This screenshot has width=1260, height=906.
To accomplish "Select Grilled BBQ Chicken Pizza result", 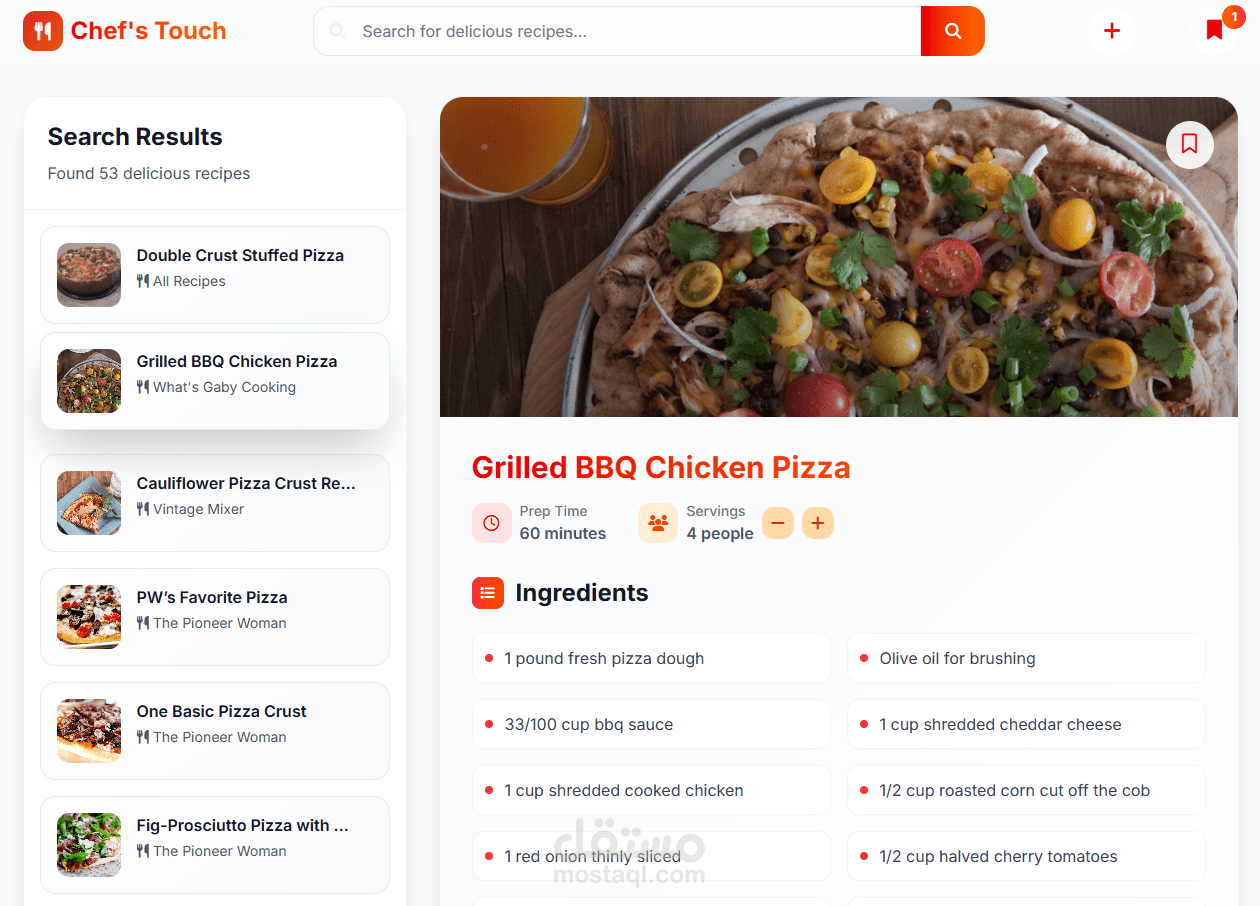I will (x=215, y=381).
